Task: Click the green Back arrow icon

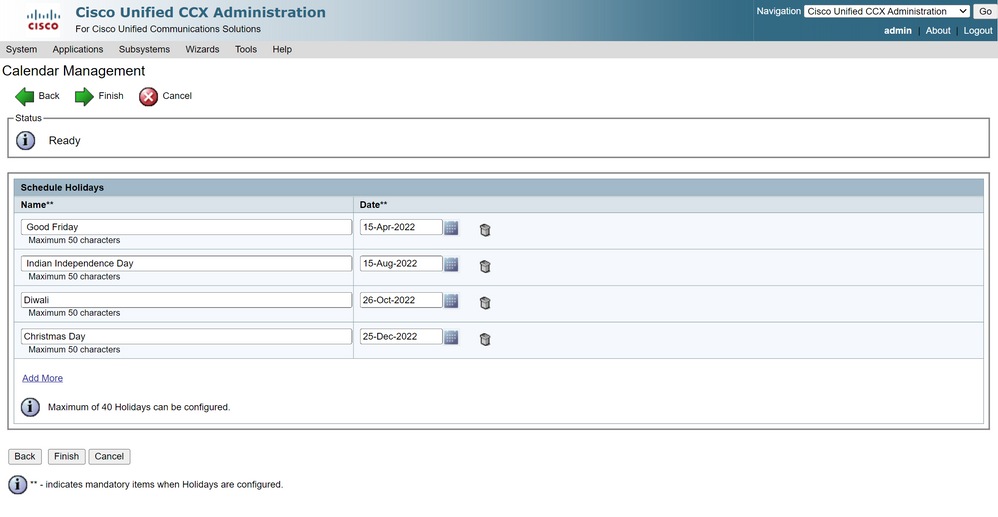Action: 24,96
